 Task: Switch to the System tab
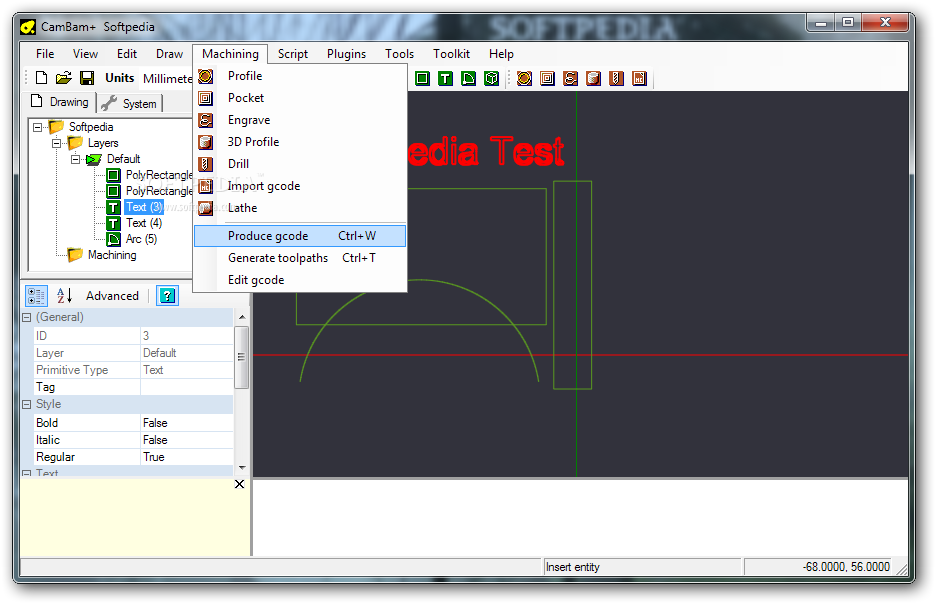pyautogui.click(x=129, y=103)
